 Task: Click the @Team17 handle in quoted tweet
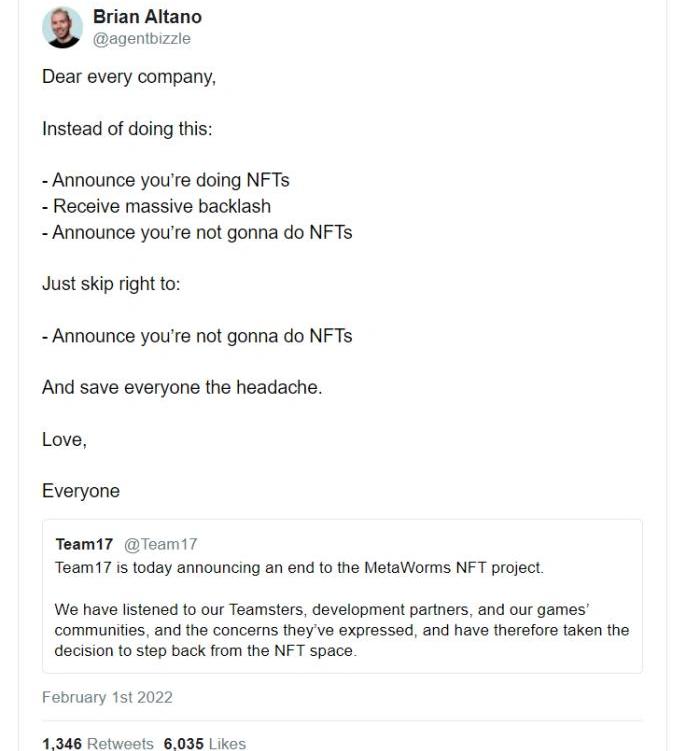[160, 544]
